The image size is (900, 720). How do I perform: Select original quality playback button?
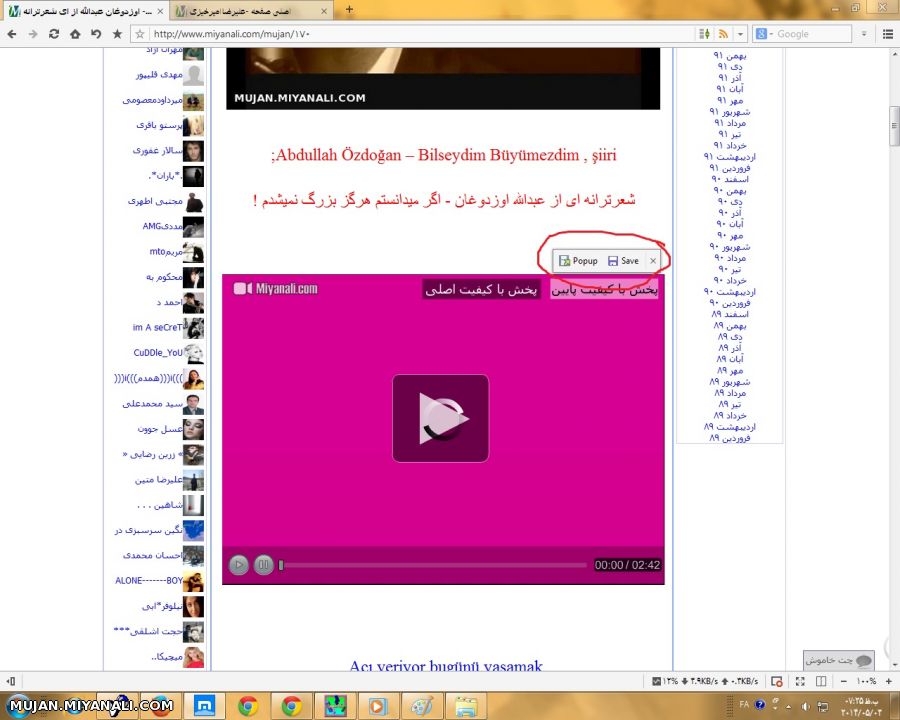coord(481,290)
